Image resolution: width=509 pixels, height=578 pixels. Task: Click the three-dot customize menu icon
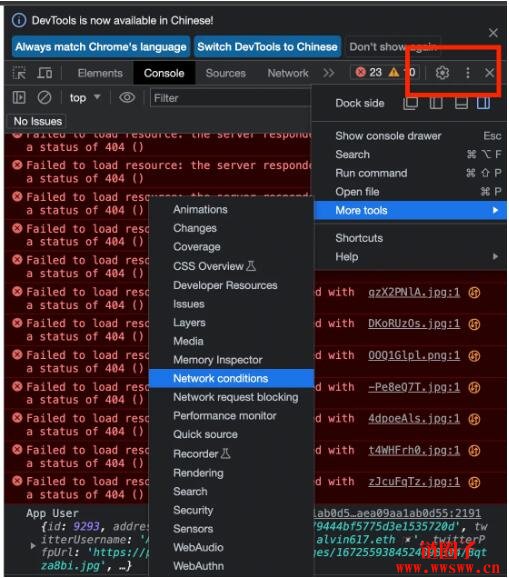tap(468, 73)
